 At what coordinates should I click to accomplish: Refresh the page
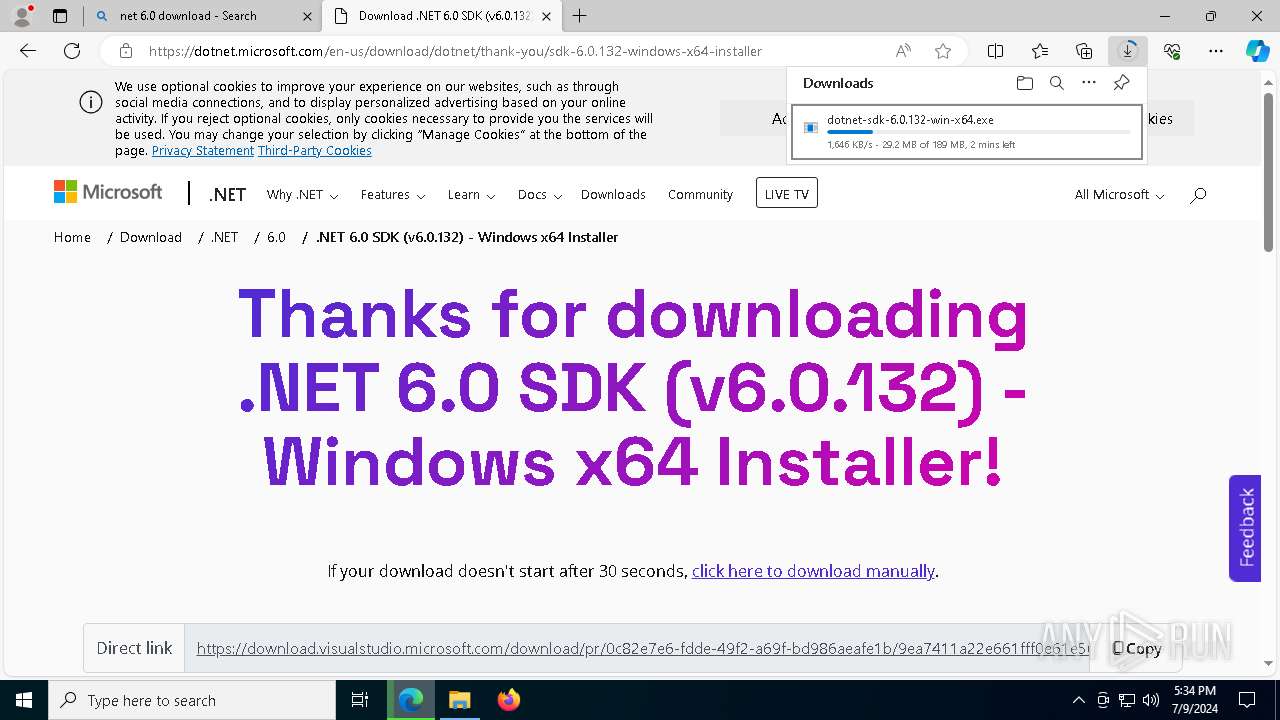(x=72, y=51)
